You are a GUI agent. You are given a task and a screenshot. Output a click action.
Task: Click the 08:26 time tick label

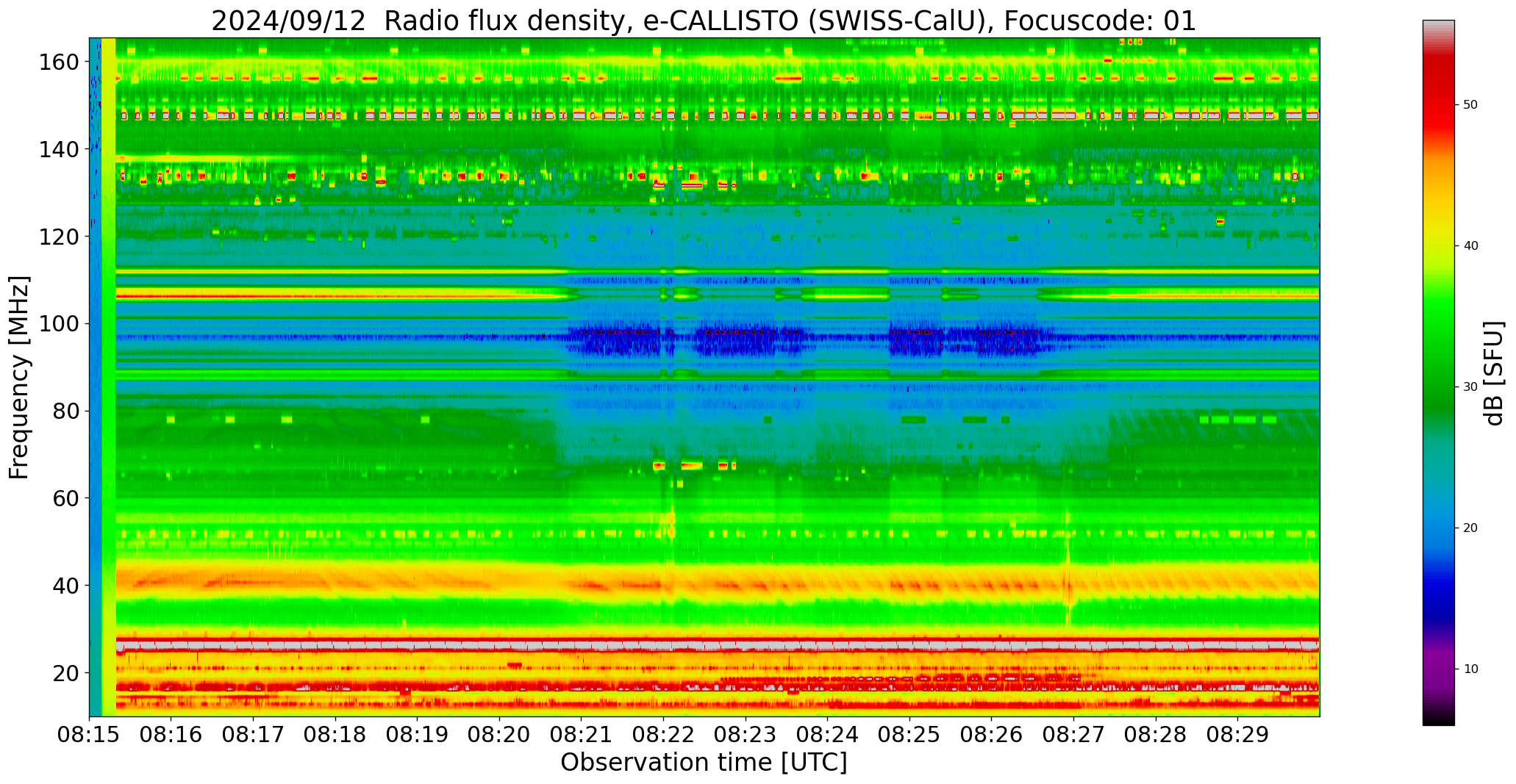[x=991, y=734]
